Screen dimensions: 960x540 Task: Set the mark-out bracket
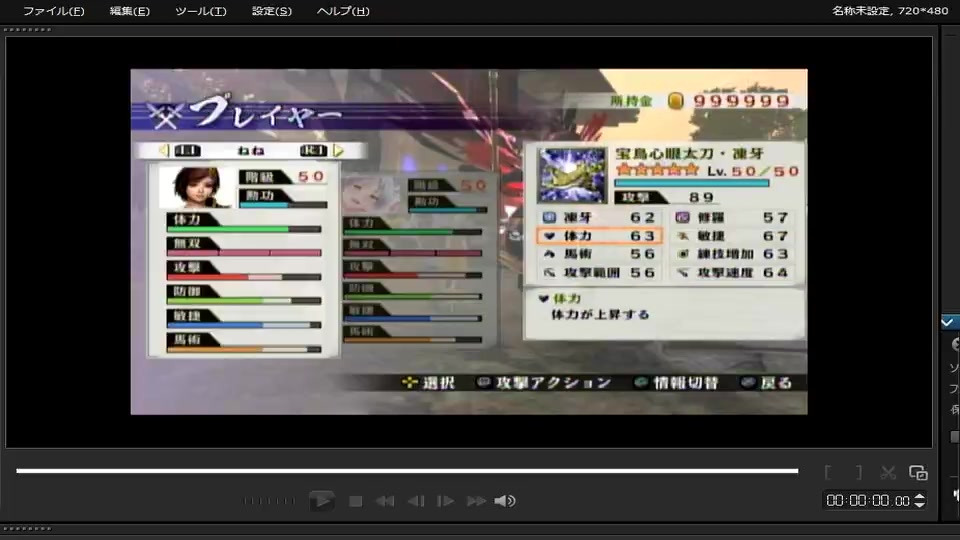coord(858,472)
